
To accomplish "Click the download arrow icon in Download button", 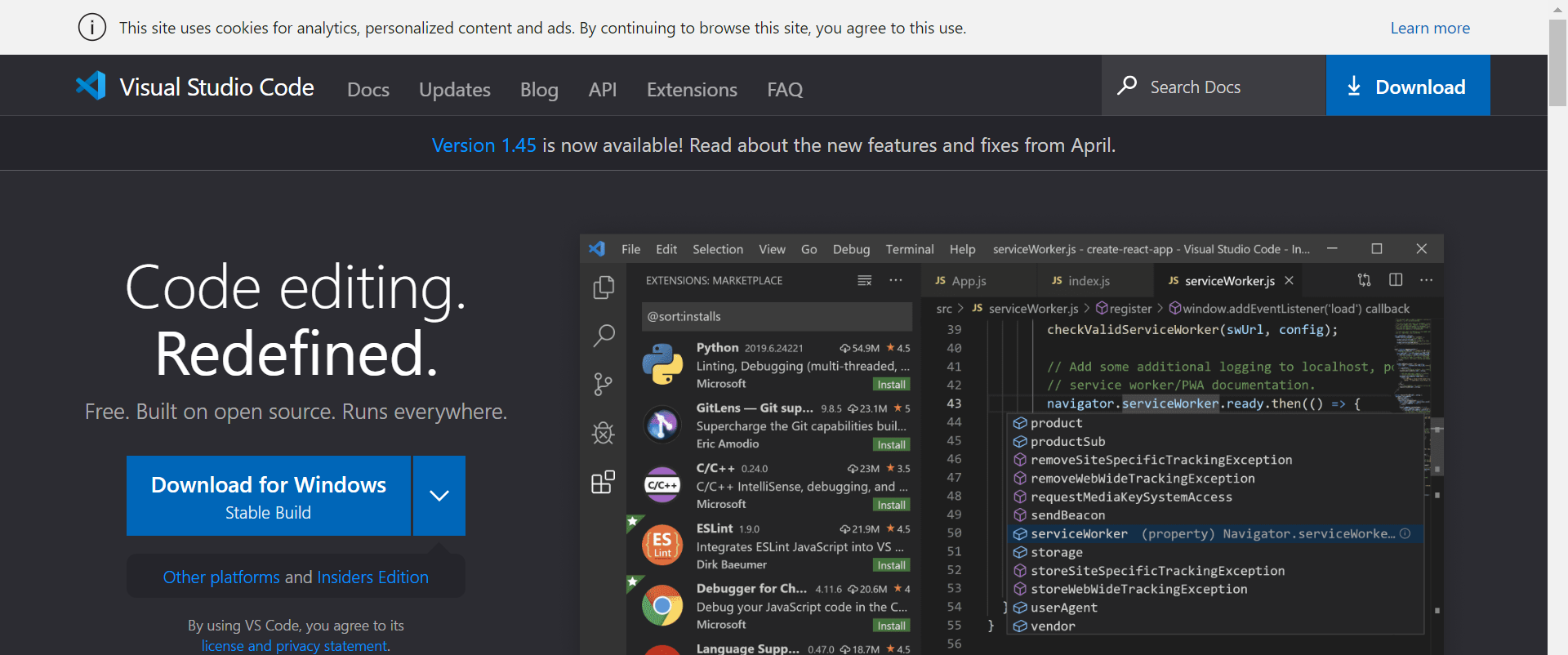I will pos(1354,86).
